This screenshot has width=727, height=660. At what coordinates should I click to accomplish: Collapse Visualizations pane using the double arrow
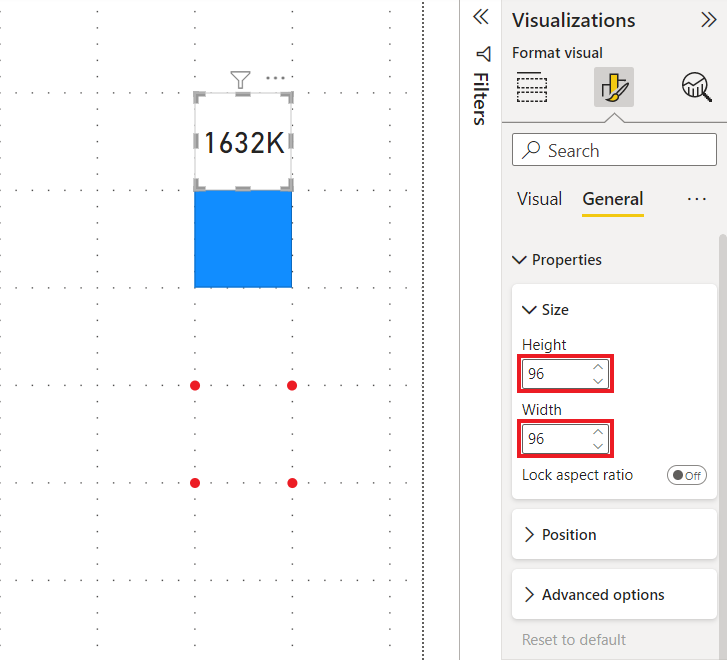(708, 20)
